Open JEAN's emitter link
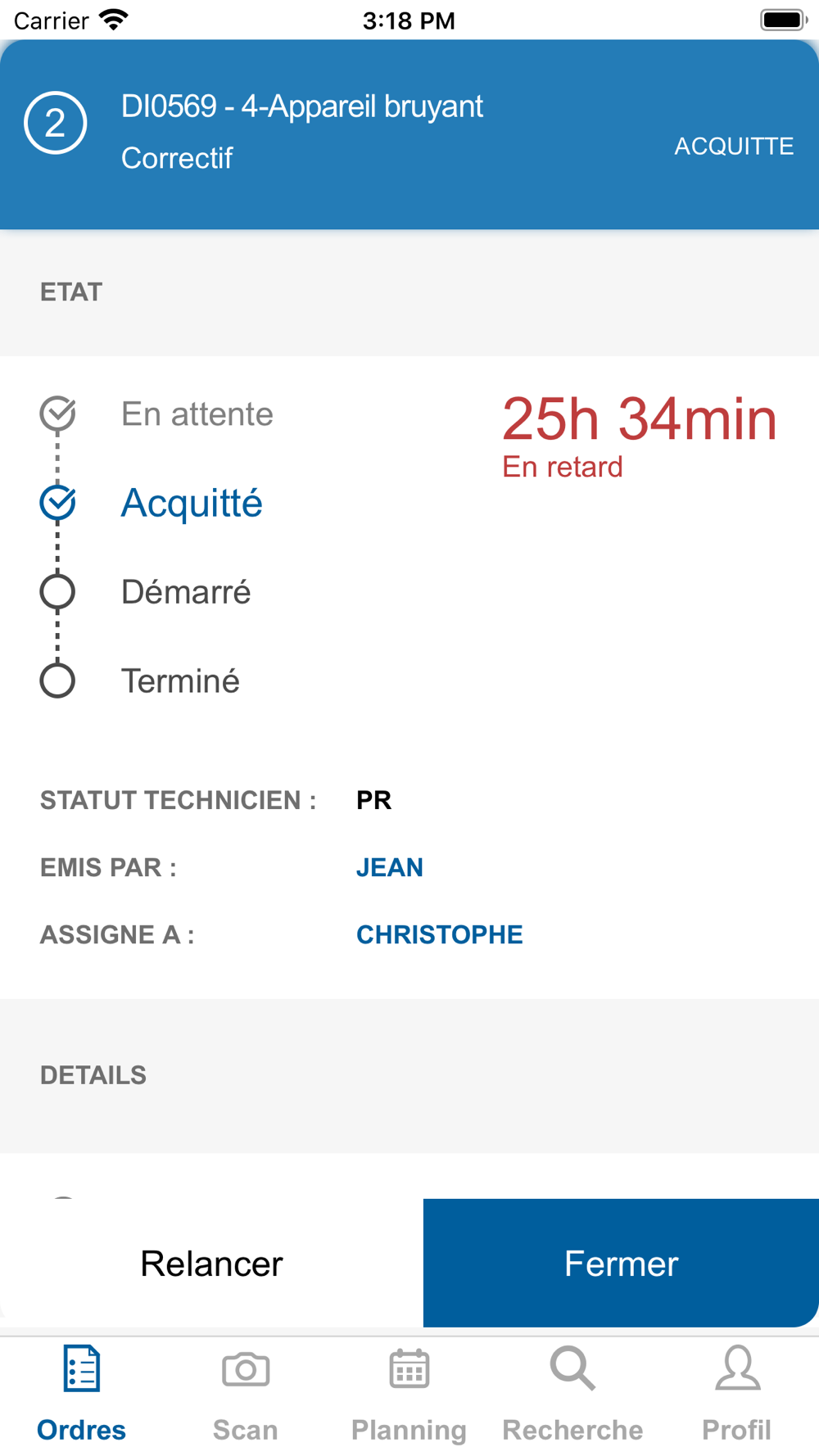819x1456 pixels. pyautogui.click(x=390, y=867)
